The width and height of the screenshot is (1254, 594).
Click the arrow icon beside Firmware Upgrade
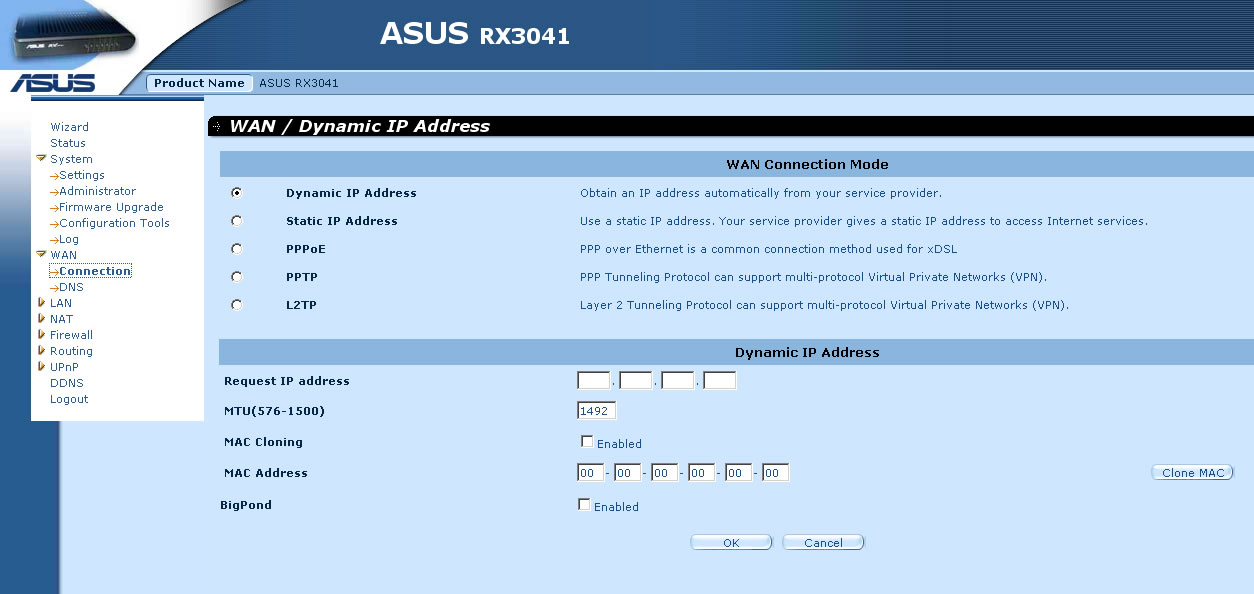[x=54, y=207]
